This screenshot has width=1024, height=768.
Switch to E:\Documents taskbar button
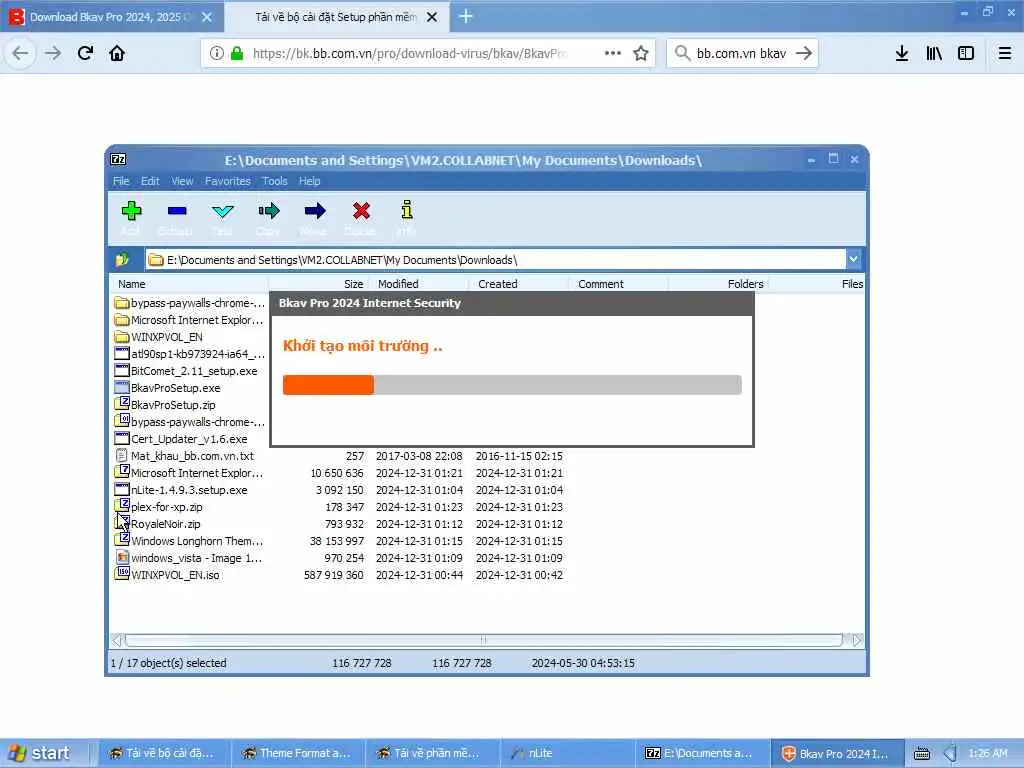click(702, 753)
